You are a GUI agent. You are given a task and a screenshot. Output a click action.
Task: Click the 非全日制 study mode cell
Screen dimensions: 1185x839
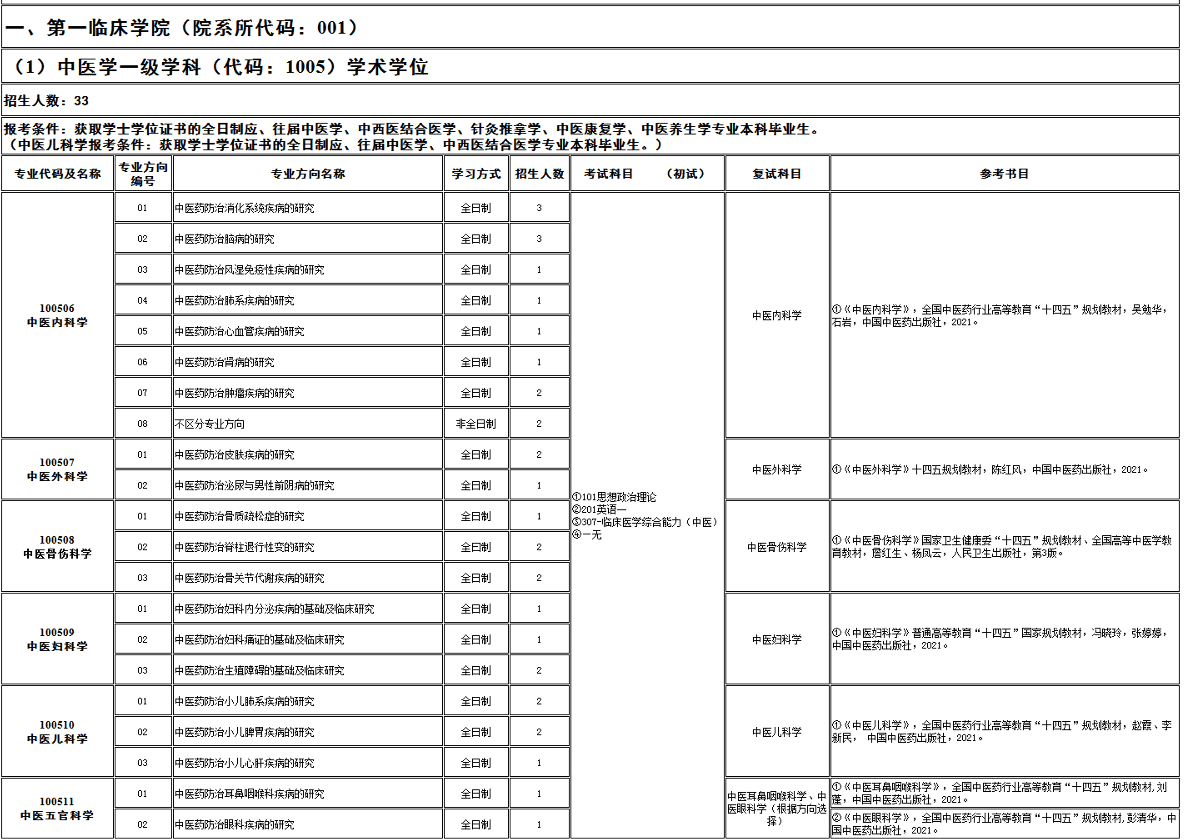476,424
